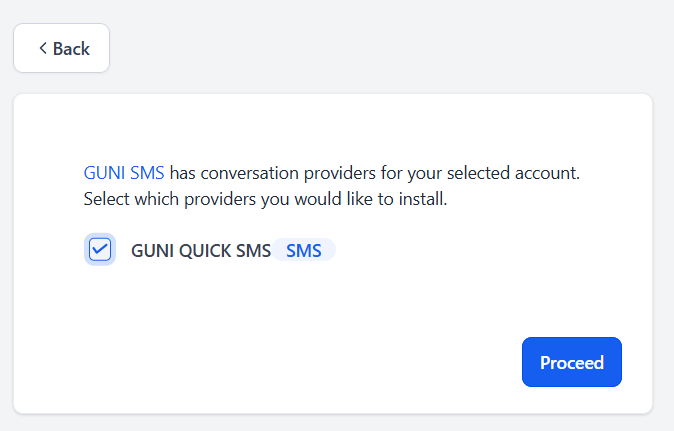Click the Proceed button

click(572, 362)
